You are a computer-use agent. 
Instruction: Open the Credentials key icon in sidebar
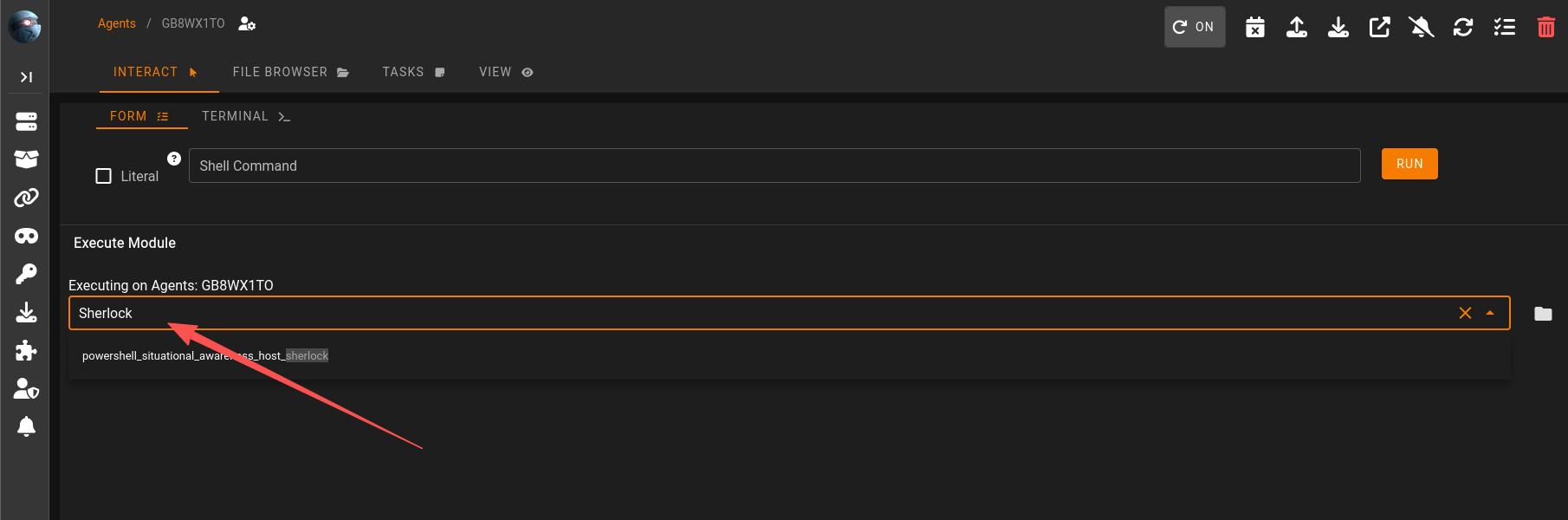pyautogui.click(x=26, y=274)
